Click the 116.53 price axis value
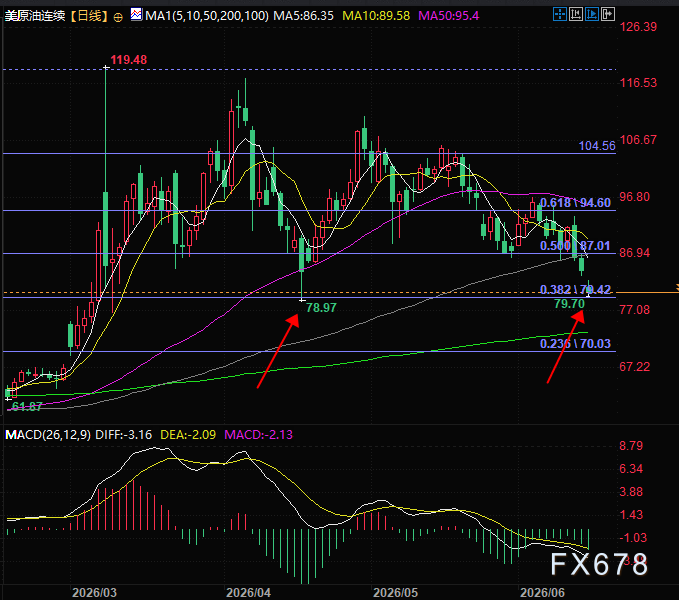679x600 pixels. 638,83
